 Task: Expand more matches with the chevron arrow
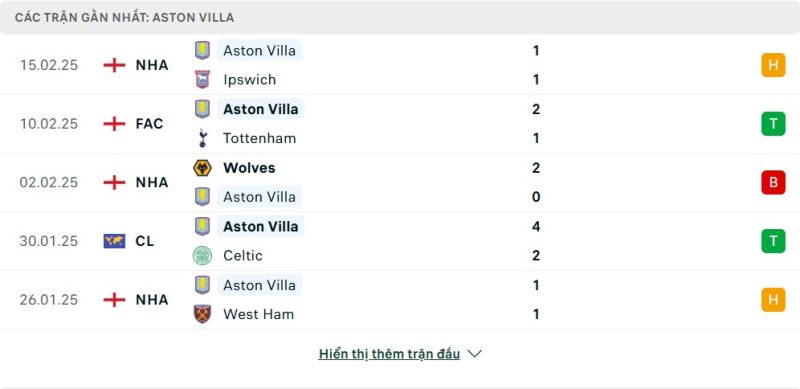pyautogui.click(x=474, y=354)
